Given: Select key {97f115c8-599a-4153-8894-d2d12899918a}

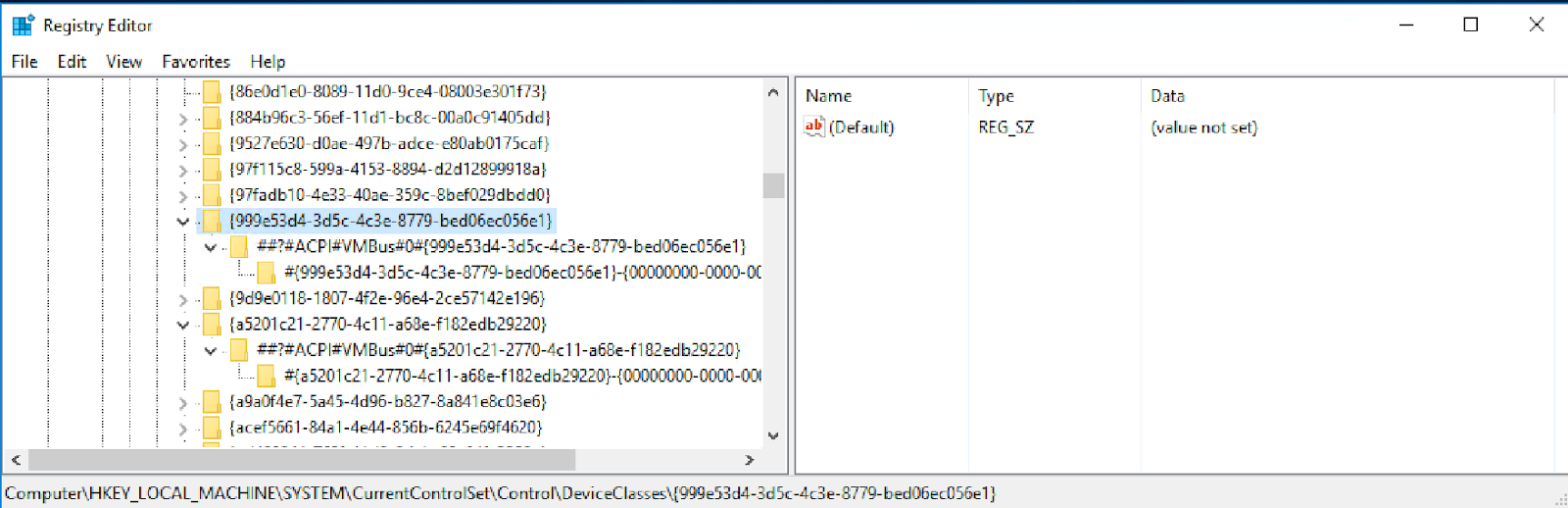Looking at the screenshot, I should click(388, 169).
